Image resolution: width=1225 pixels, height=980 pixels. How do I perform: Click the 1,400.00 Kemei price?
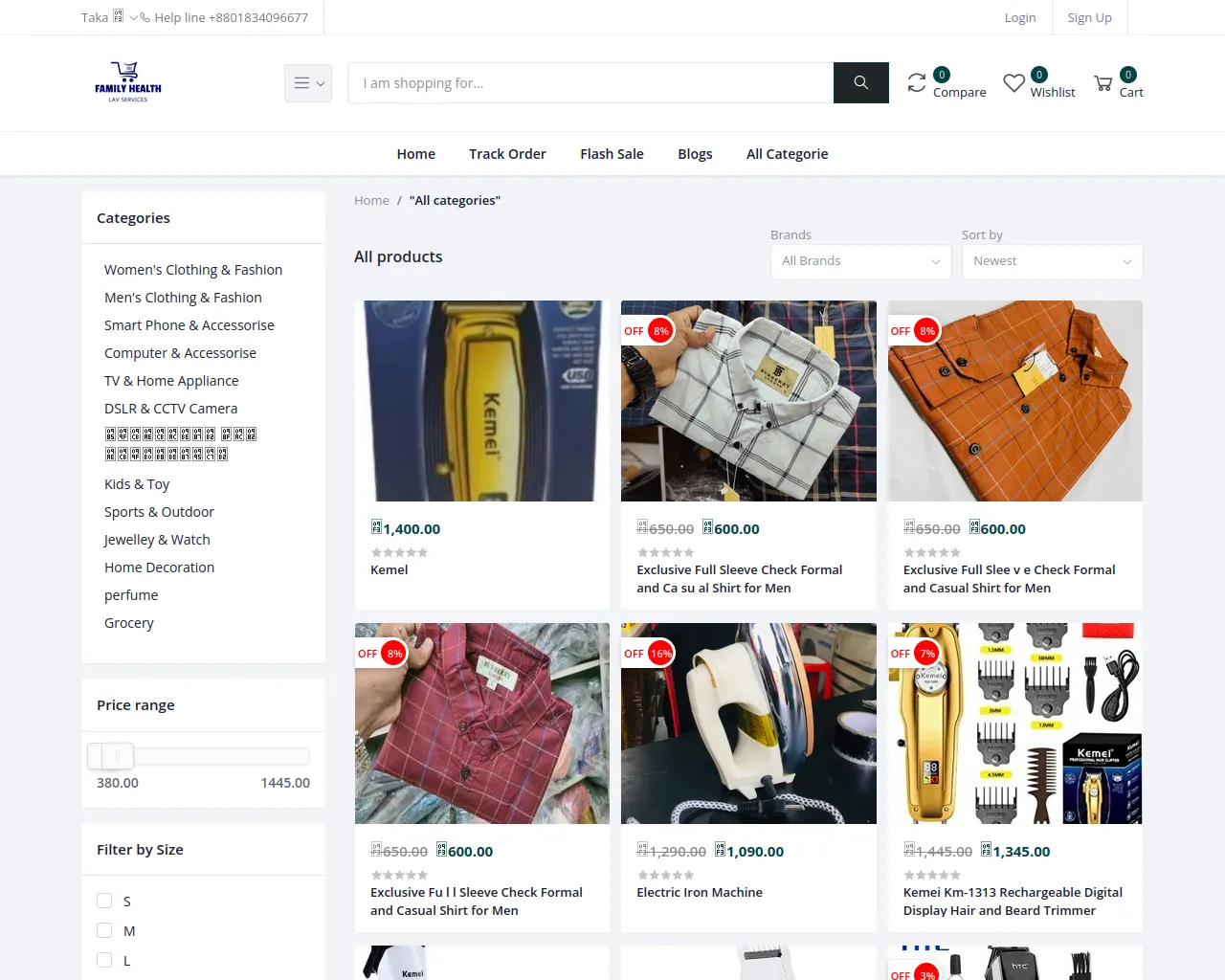point(406,529)
